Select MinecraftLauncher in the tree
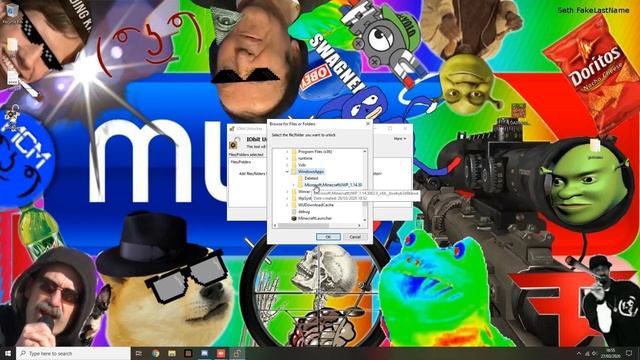Image resolution: width=640 pixels, height=360 pixels. pyautogui.click(x=315, y=218)
